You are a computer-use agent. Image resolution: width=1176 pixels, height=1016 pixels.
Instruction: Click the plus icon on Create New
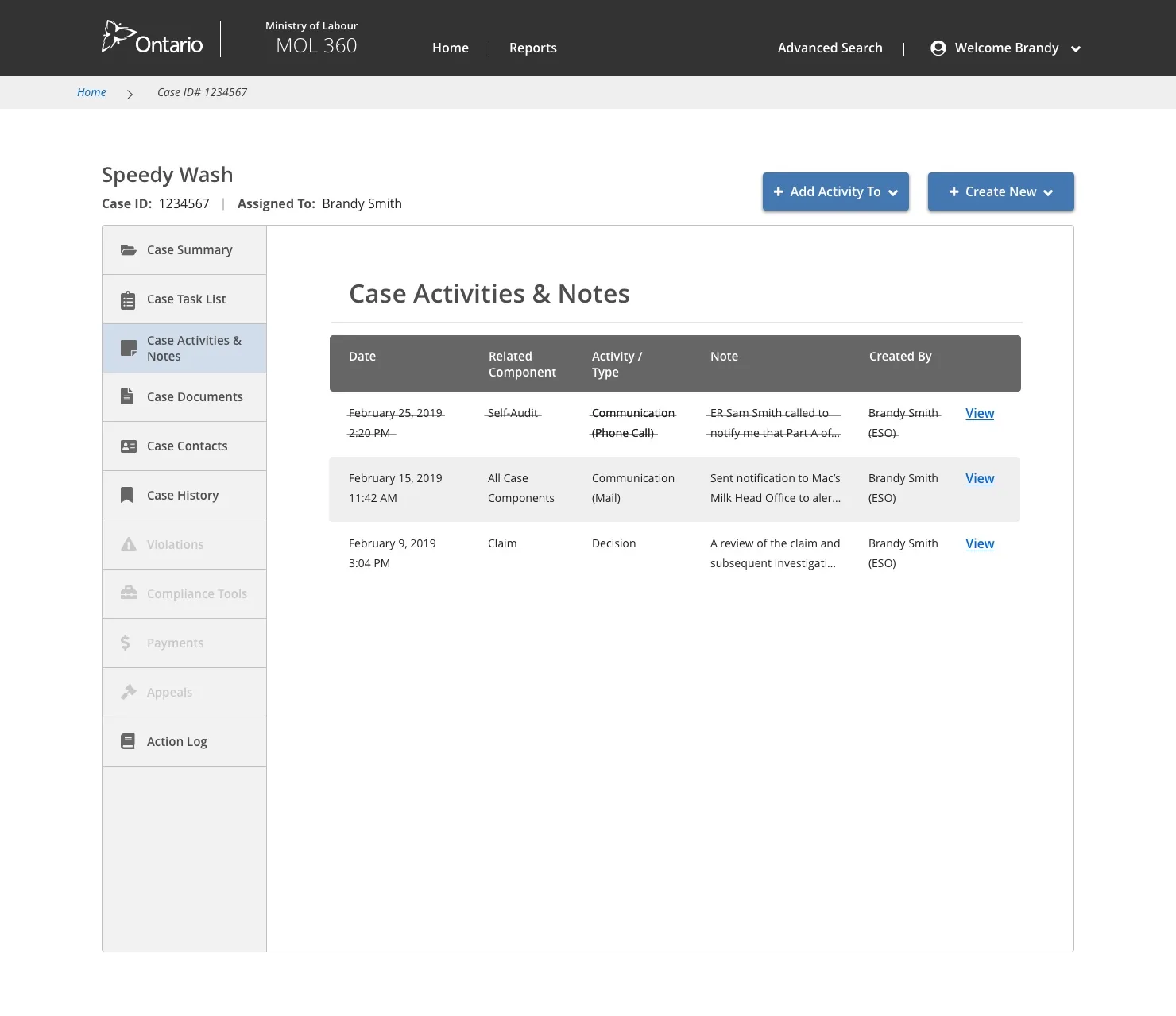(954, 191)
